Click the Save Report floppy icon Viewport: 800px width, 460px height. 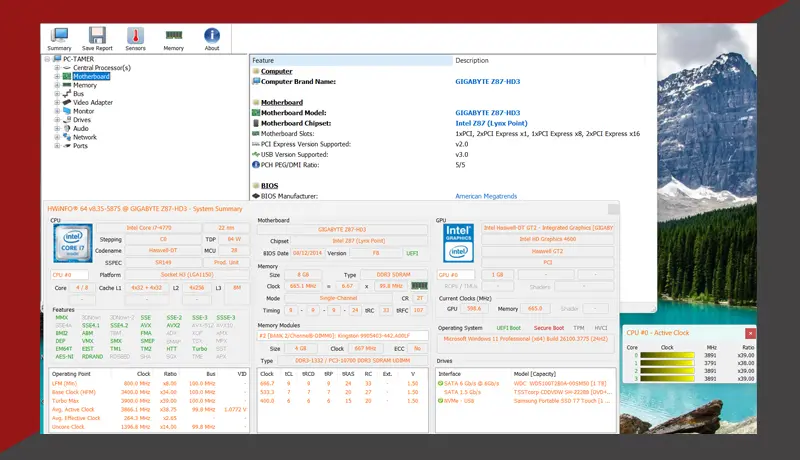click(x=97, y=35)
